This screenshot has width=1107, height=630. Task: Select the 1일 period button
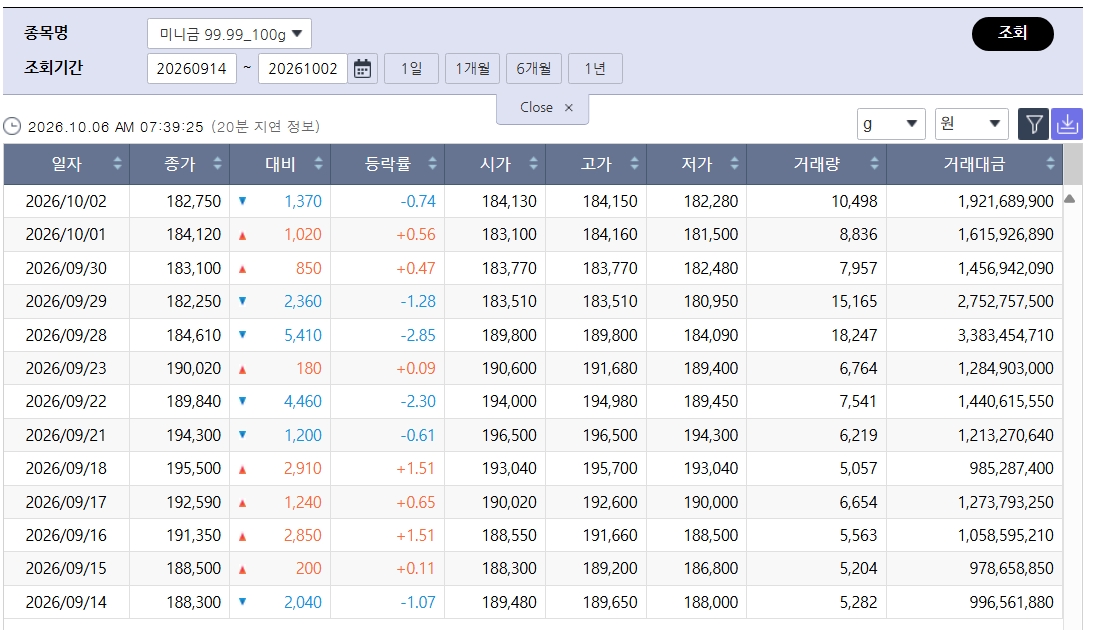(x=411, y=69)
